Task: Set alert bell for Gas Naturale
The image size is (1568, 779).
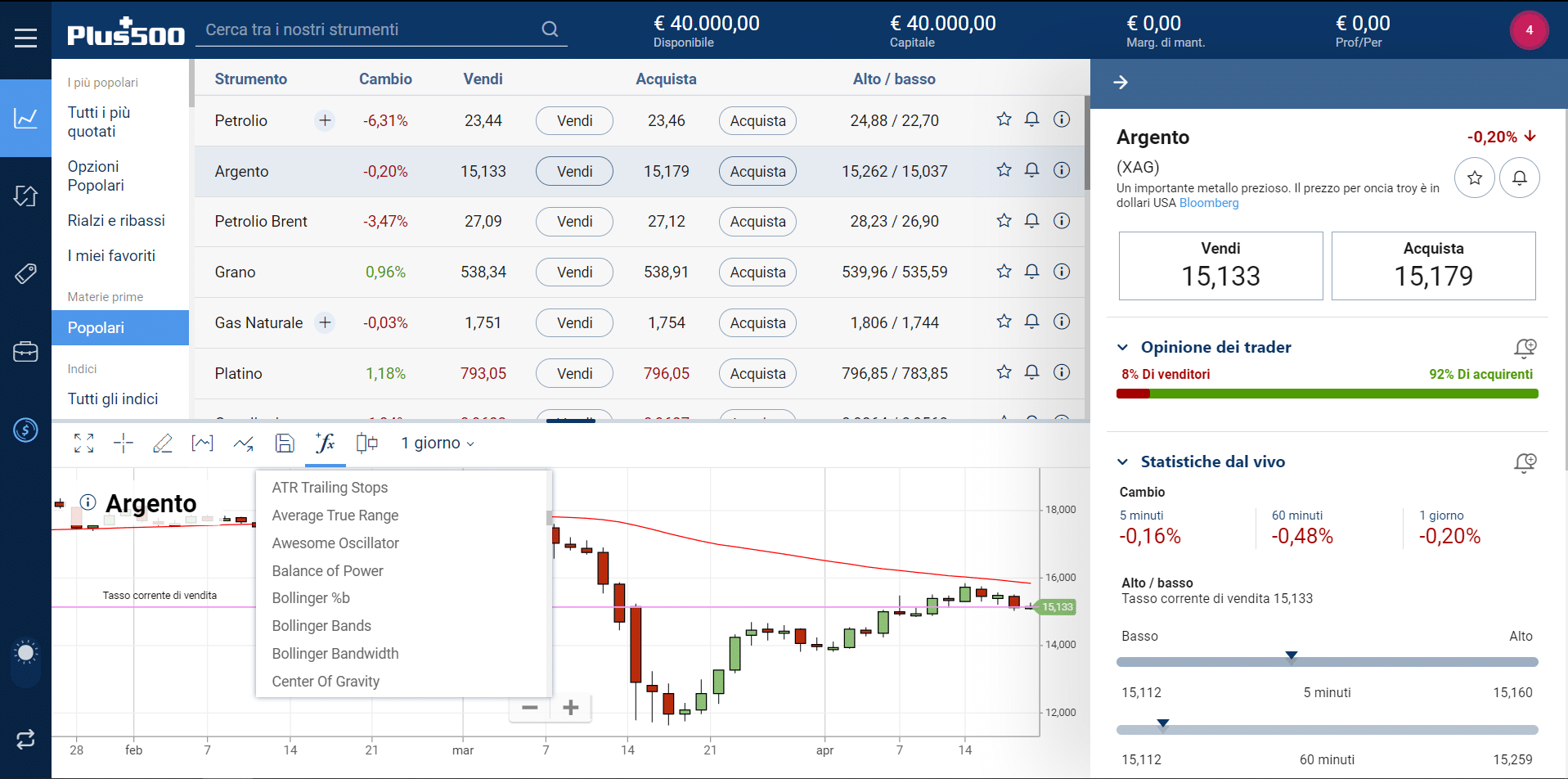Action: [x=1032, y=322]
